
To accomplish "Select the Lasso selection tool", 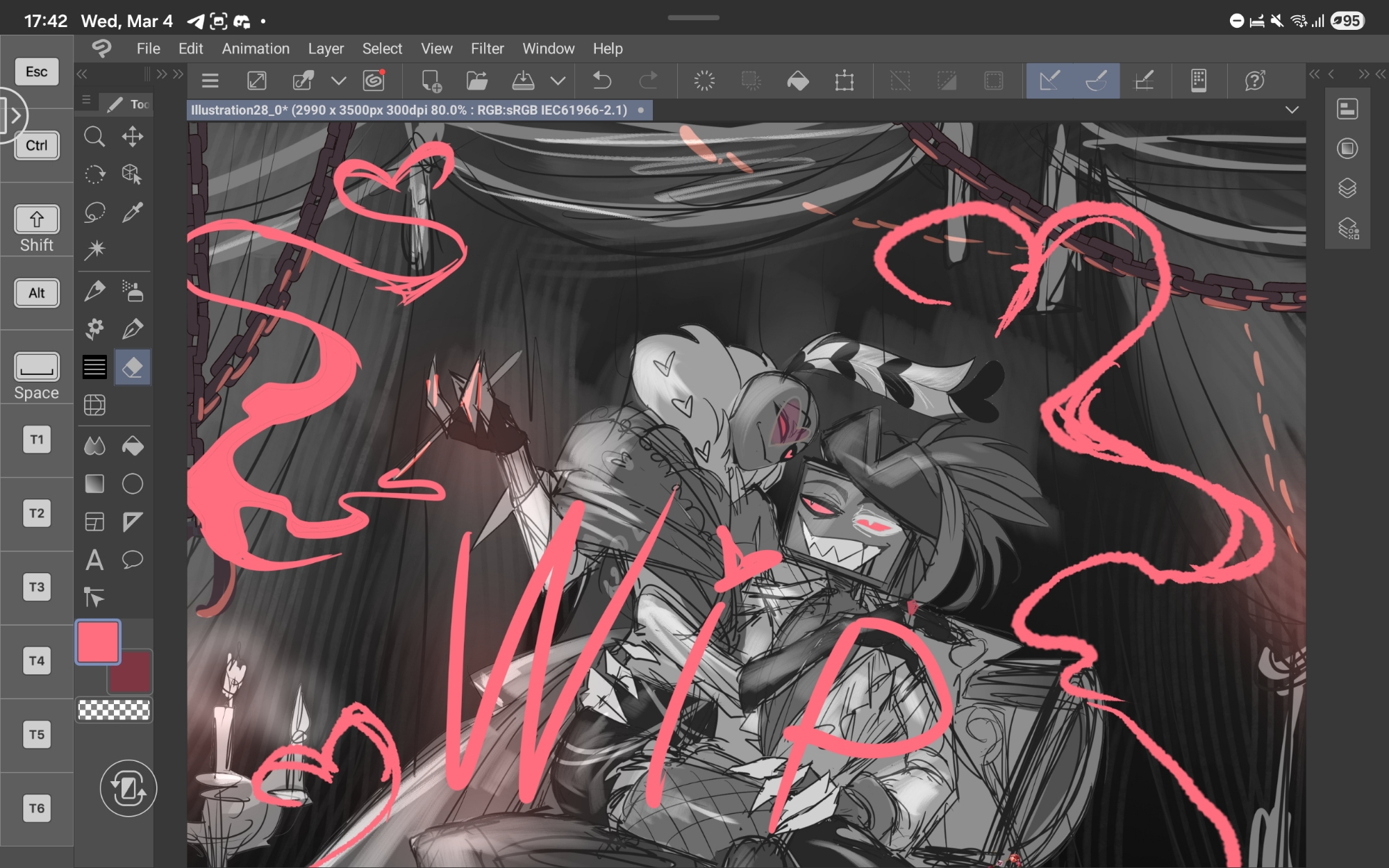I will (x=94, y=212).
